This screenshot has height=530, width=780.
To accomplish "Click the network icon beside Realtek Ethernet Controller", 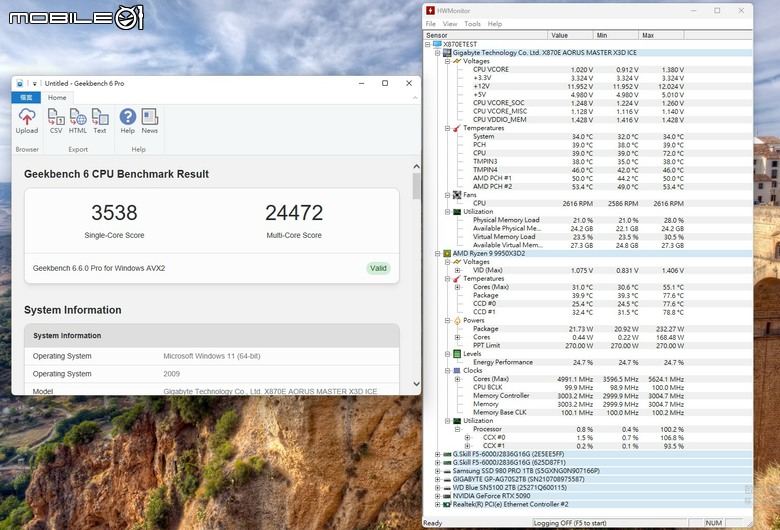I will click(447, 505).
